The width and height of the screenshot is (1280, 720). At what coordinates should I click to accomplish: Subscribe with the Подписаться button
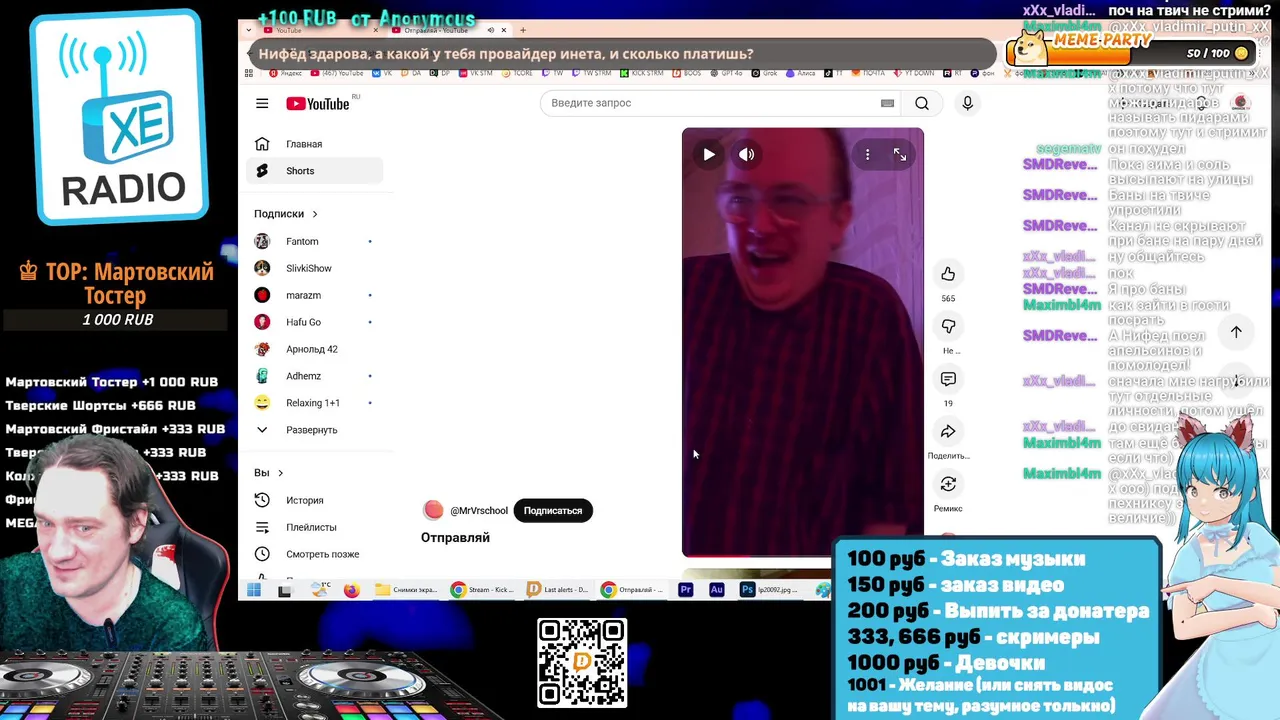(x=552, y=511)
